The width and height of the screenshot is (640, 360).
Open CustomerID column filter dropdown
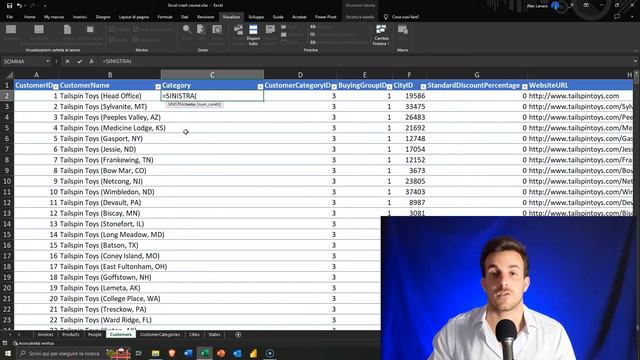coord(56,86)
